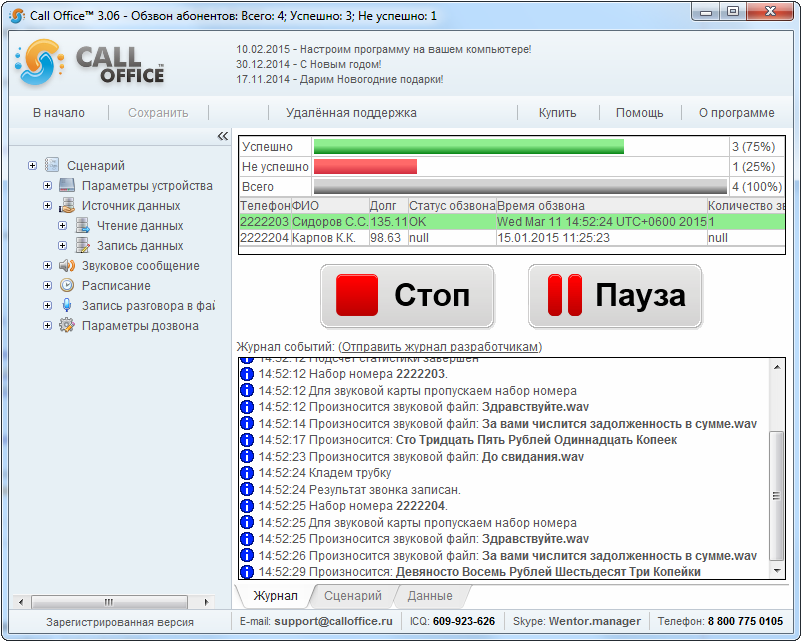Open the Помощь menu
This screenshot has height=642, width=802.
tap(639, 113)
